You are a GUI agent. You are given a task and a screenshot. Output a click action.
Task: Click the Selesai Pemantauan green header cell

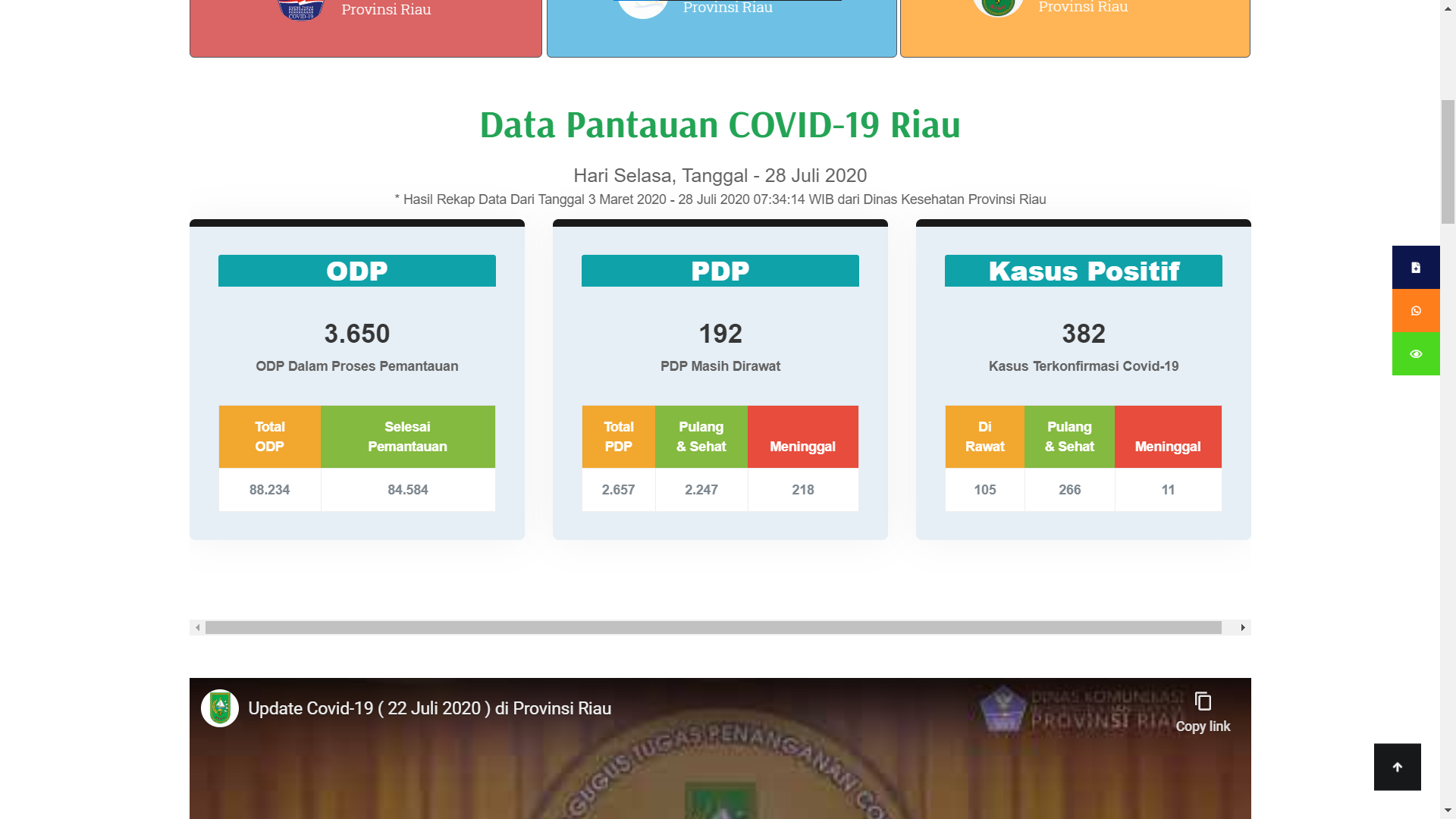pos(407,437)
